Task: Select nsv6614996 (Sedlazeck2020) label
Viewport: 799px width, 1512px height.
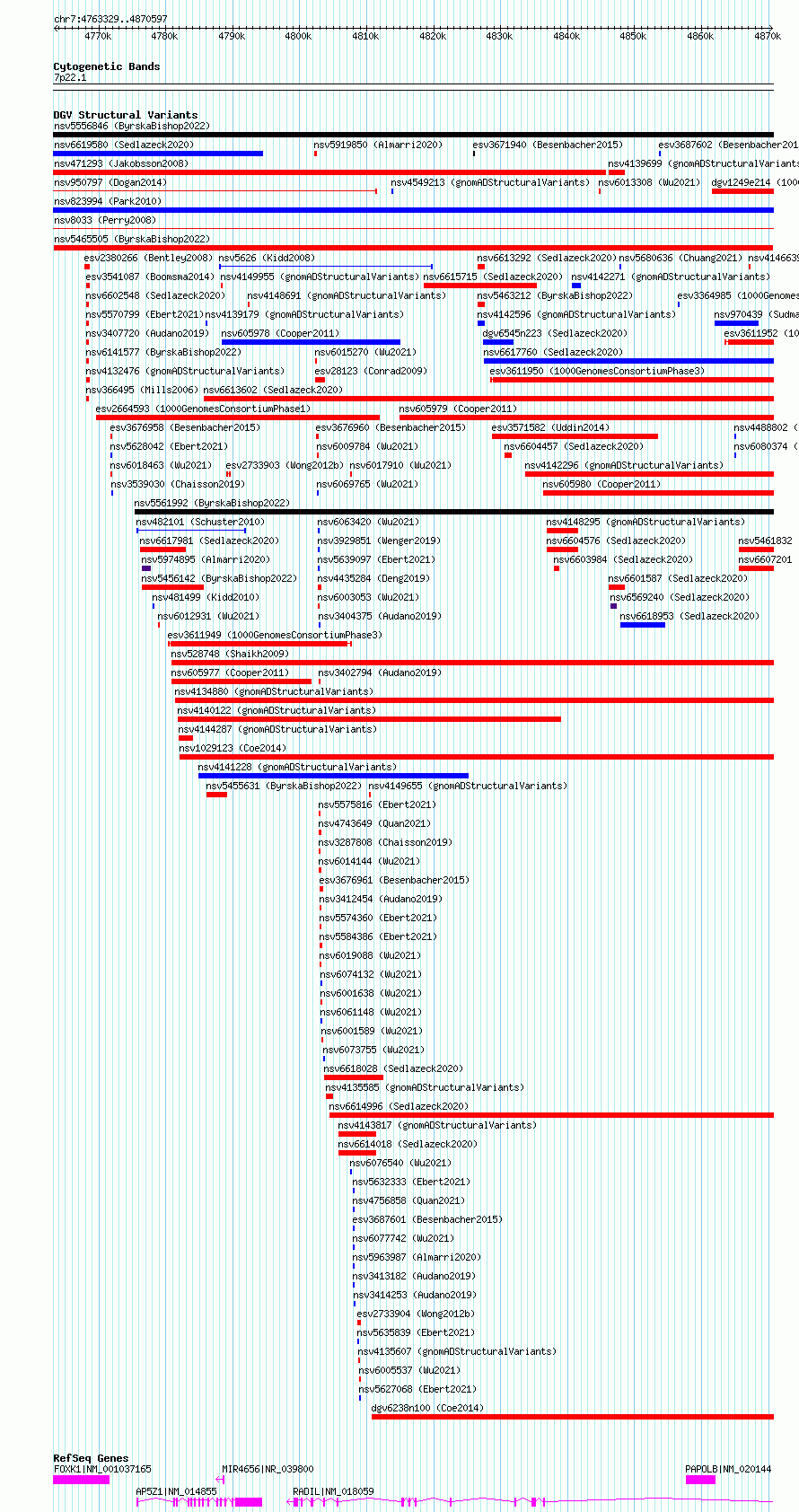Action: 399,1106
